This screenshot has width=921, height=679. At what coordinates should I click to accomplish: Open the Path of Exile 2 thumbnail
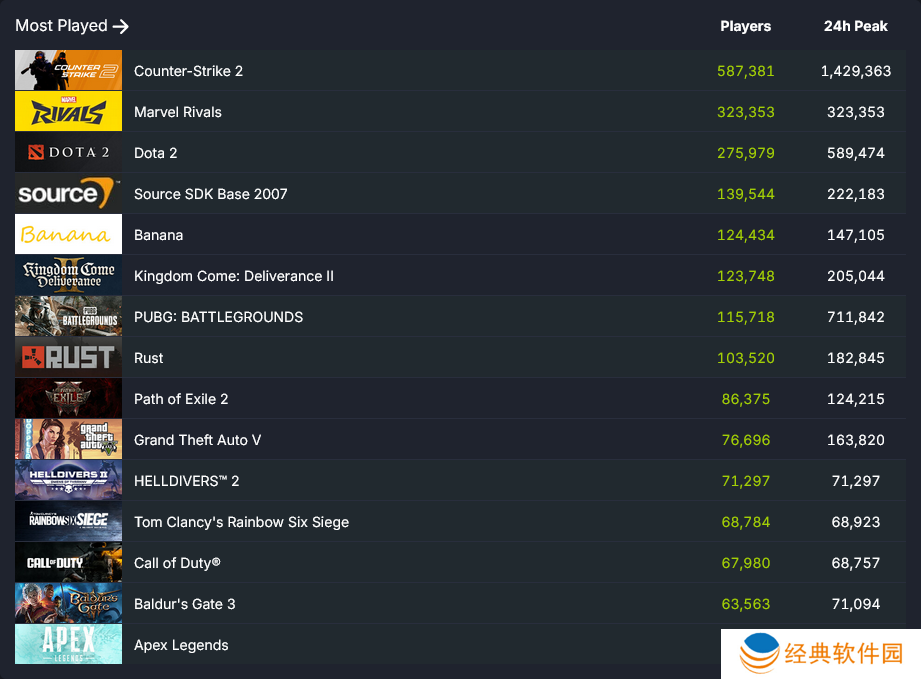coord(68,399)
